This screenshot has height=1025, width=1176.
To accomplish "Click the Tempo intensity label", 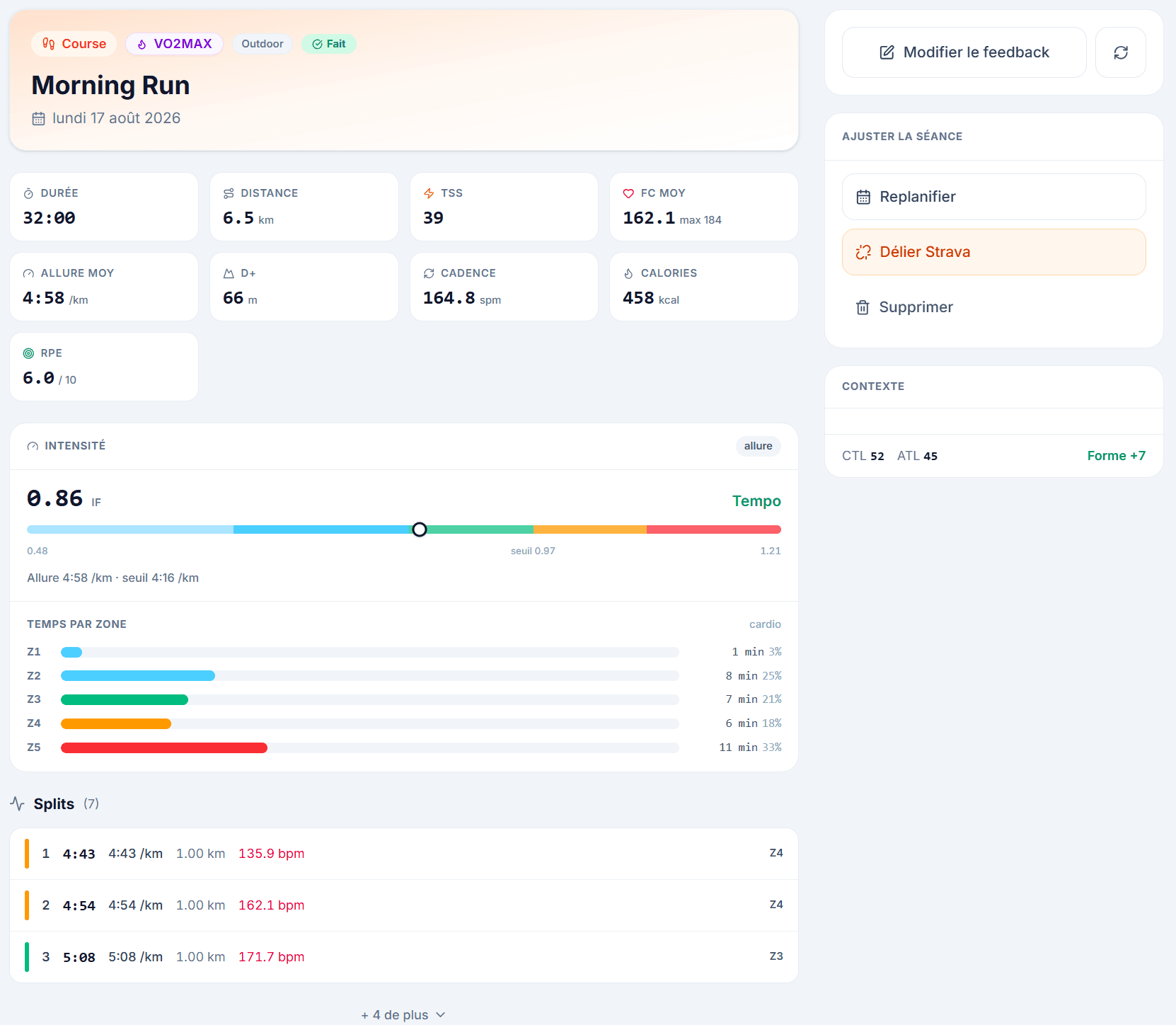I will pyautogui.click(x=756, y=501).
